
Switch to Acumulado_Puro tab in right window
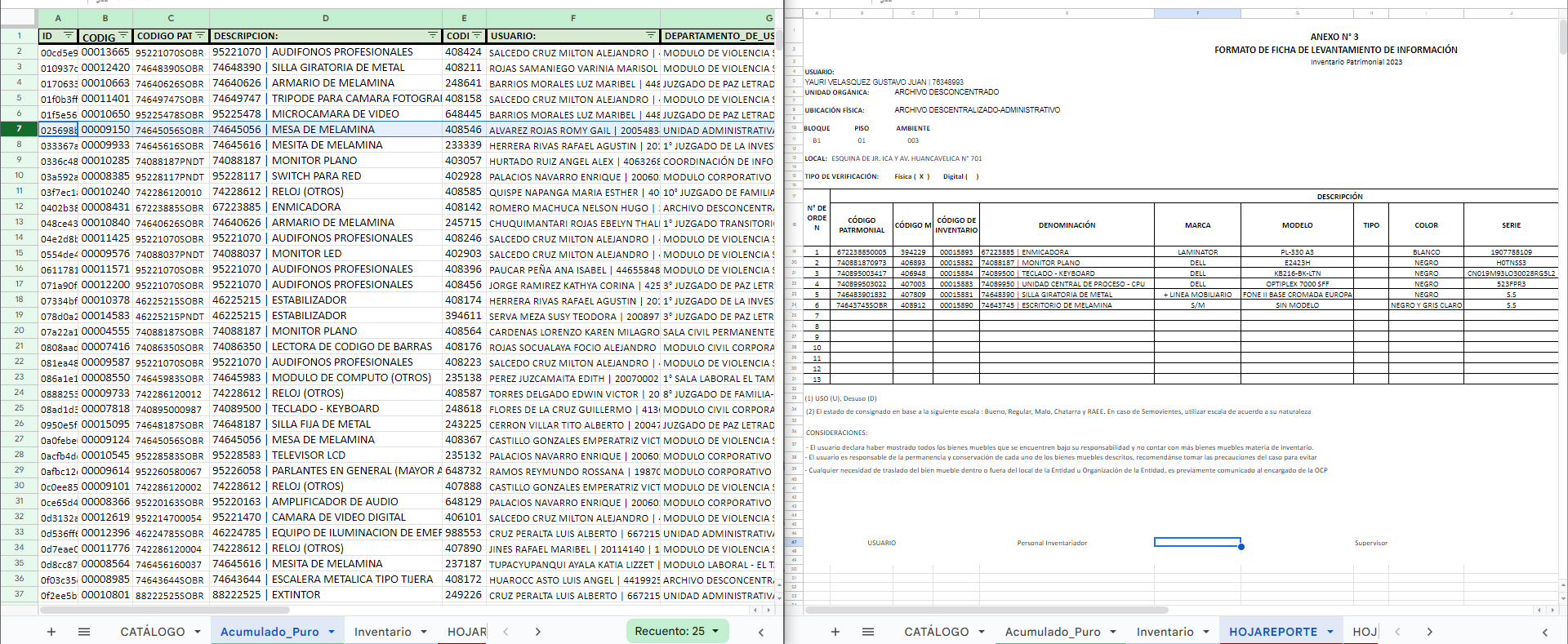pyautogui.click(x=1052, y=632)
